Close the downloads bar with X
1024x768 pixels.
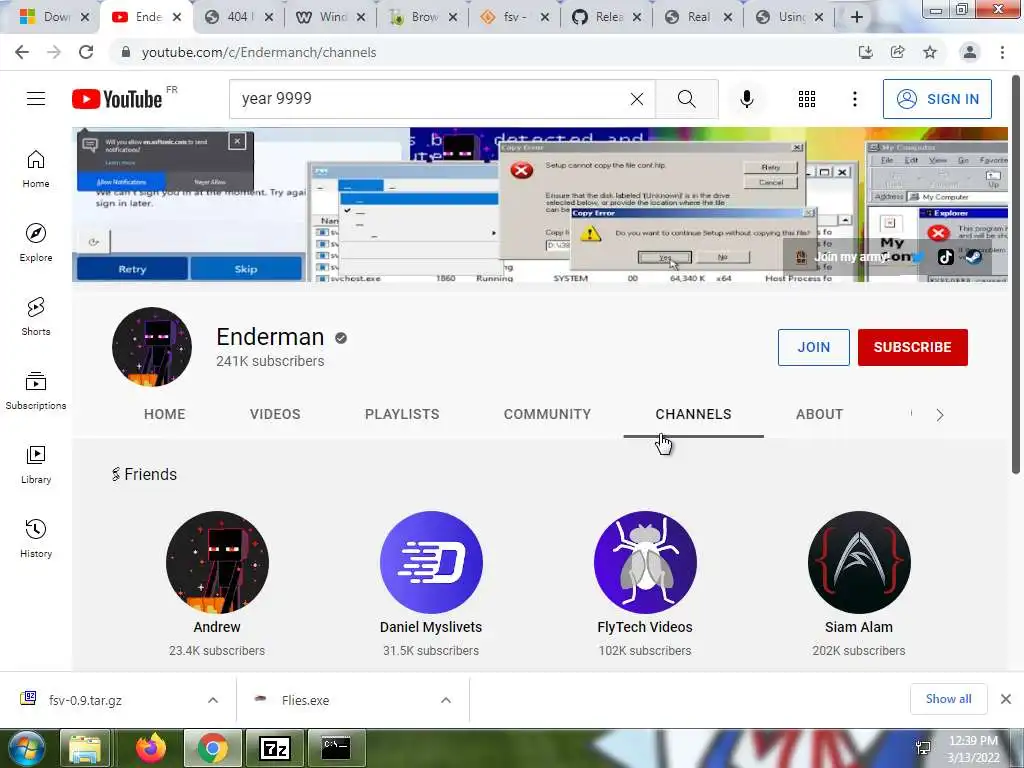(x=1006, y=699)
